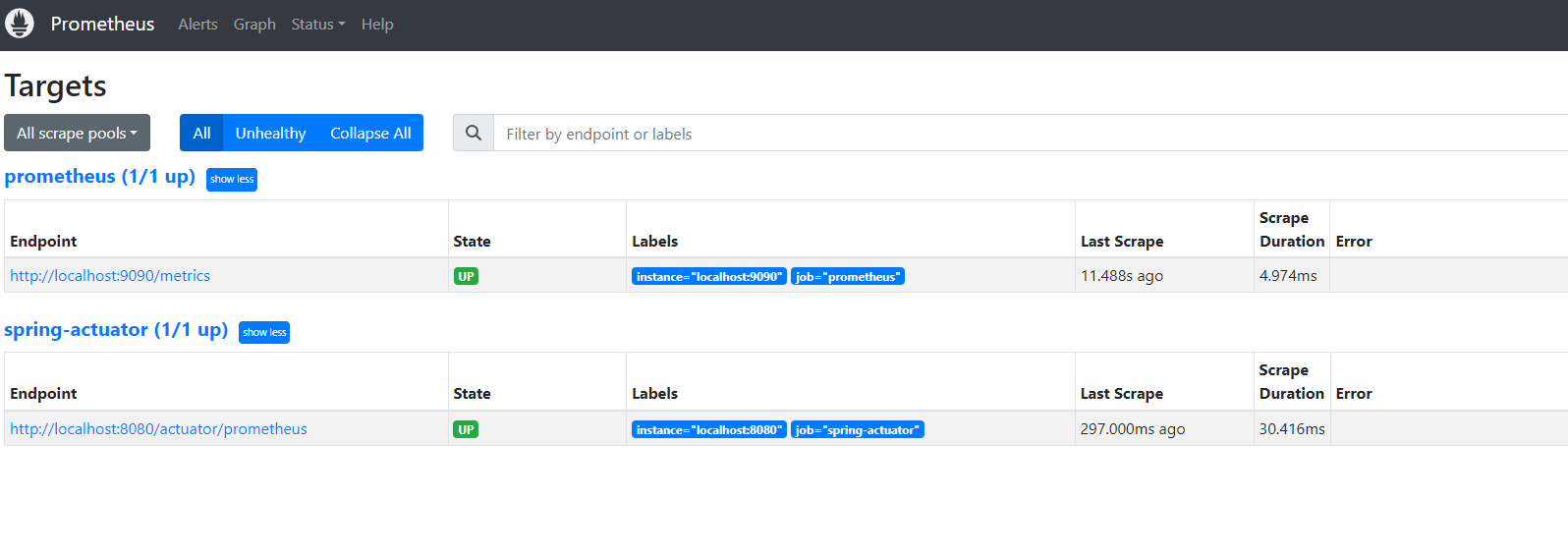Show only Unhealthy targets
Screen dimensions: 1568x555
pyautogui.click(x=270, y=133)
